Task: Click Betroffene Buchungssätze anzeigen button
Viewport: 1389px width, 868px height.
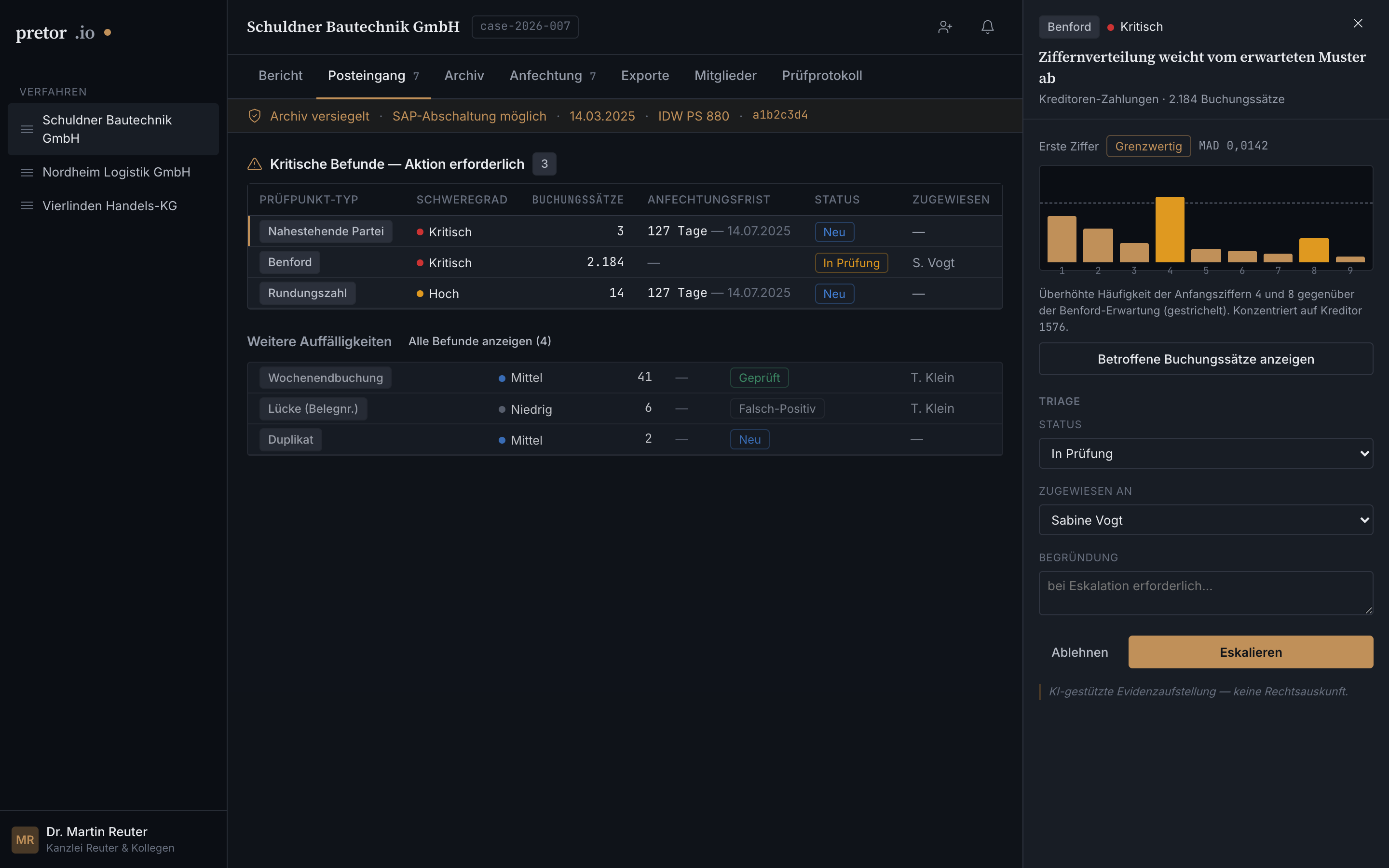Action: click(x=1205, y=359)
